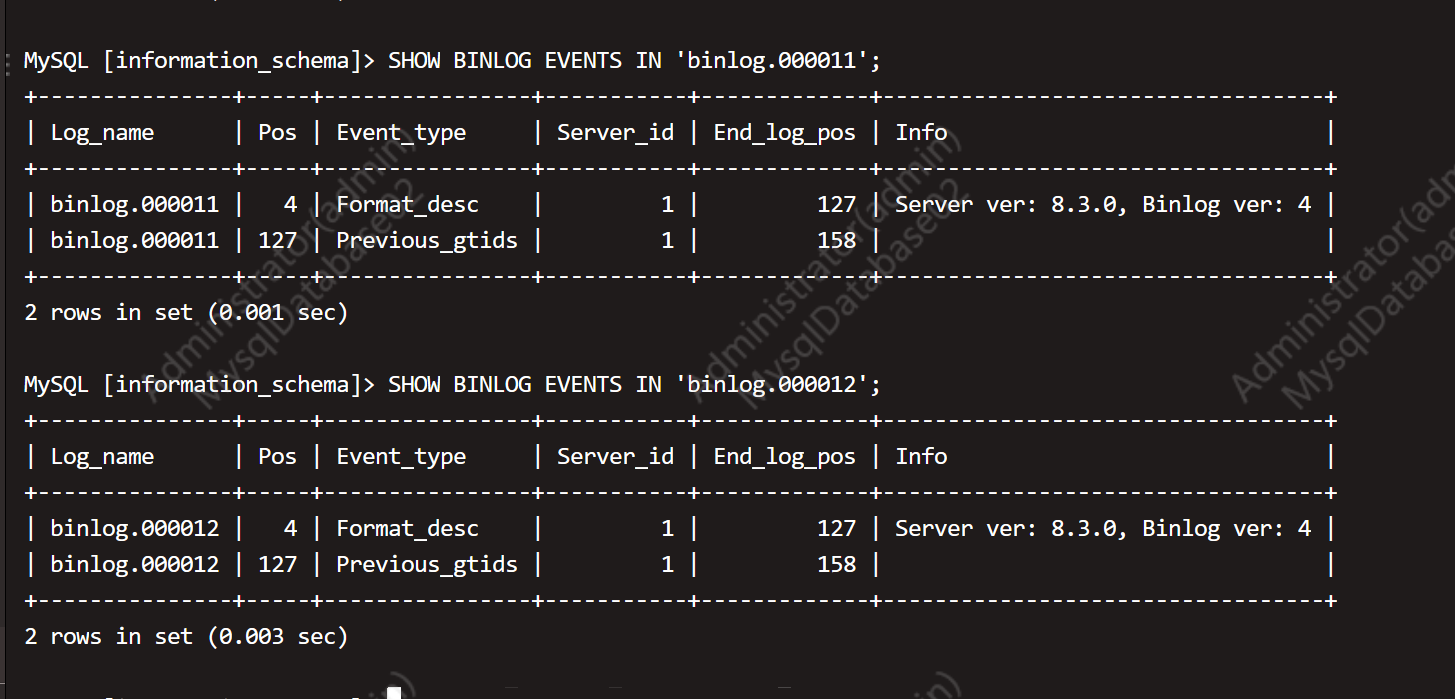Select Format_desc cell in binlog.000011 results
The height and width of the screenshot is (699, 1455).
pos(407,205)
